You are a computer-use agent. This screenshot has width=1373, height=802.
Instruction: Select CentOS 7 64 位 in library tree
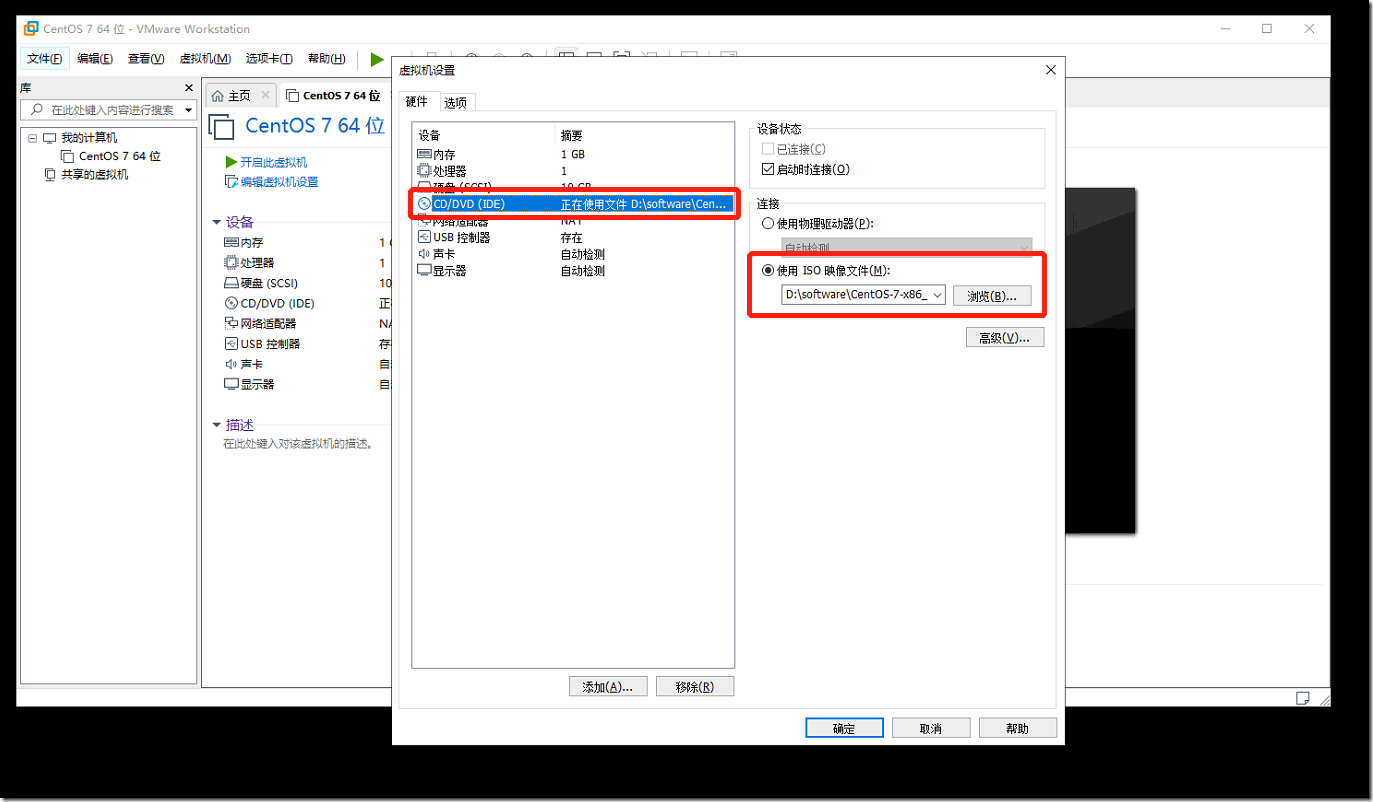[x=119, y=156]
